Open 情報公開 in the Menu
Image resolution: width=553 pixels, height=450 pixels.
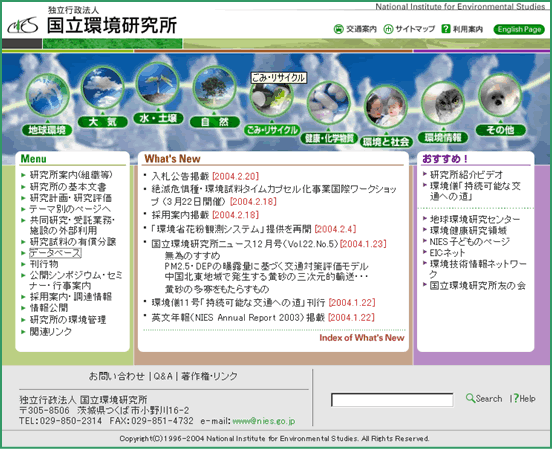(49, 308)
